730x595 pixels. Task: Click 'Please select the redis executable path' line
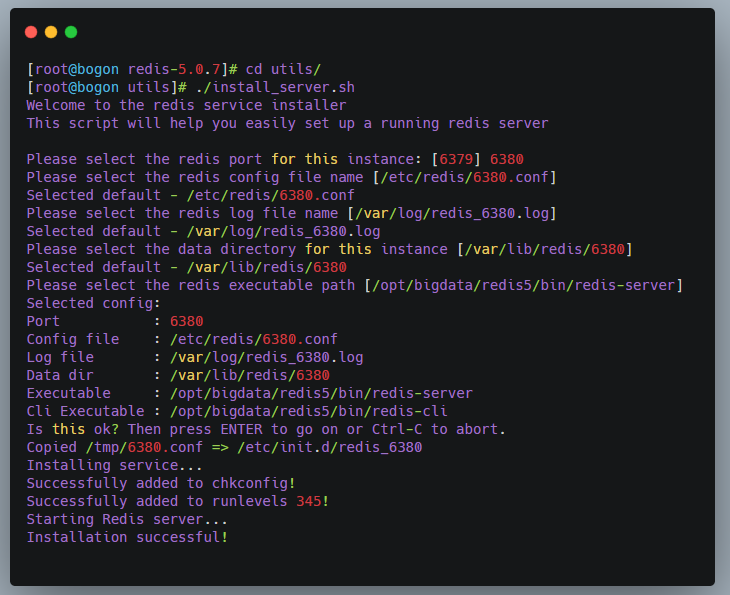[354, 285]
